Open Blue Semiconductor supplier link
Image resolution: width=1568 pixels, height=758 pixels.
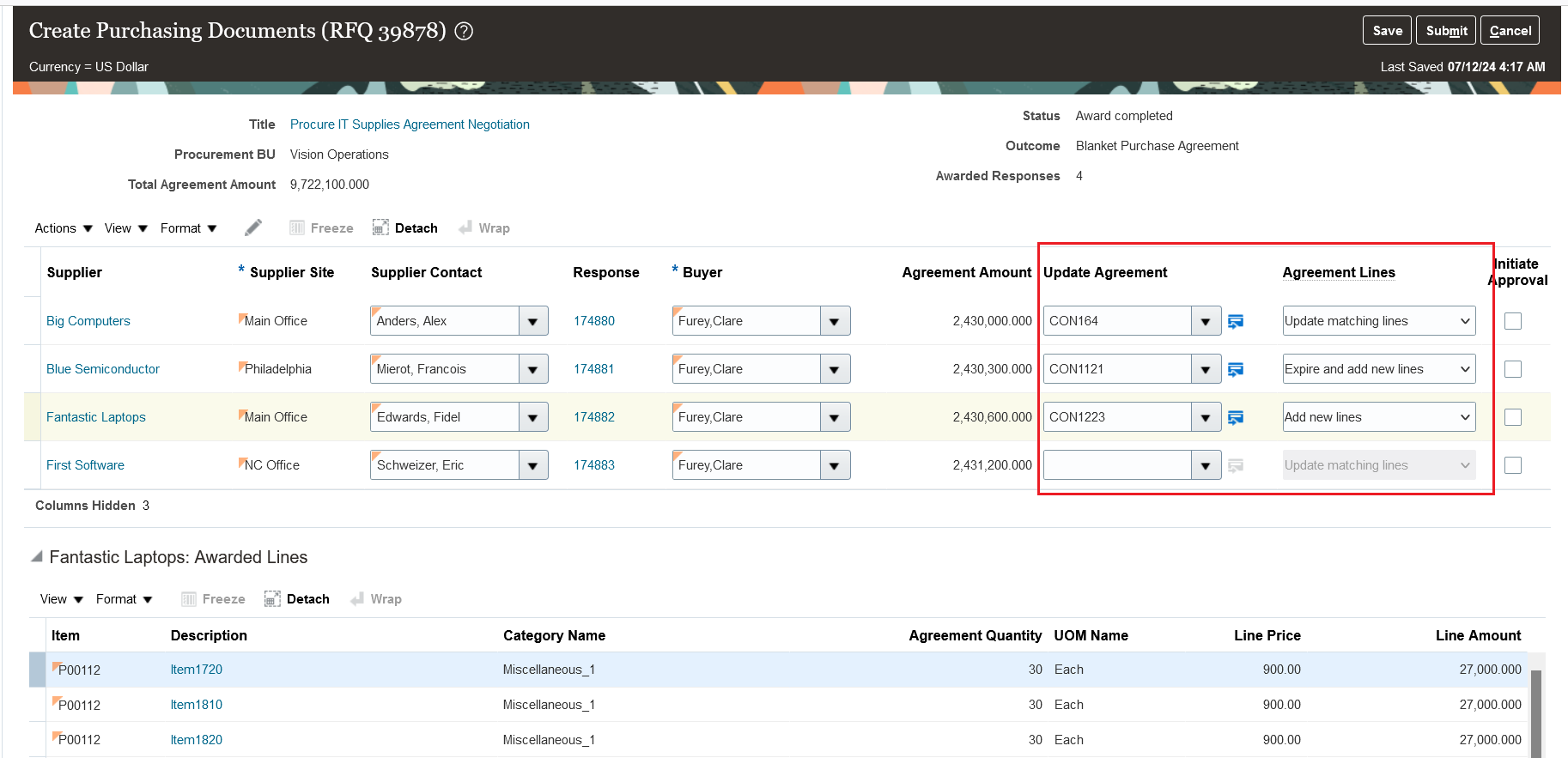tap(103, 369)
